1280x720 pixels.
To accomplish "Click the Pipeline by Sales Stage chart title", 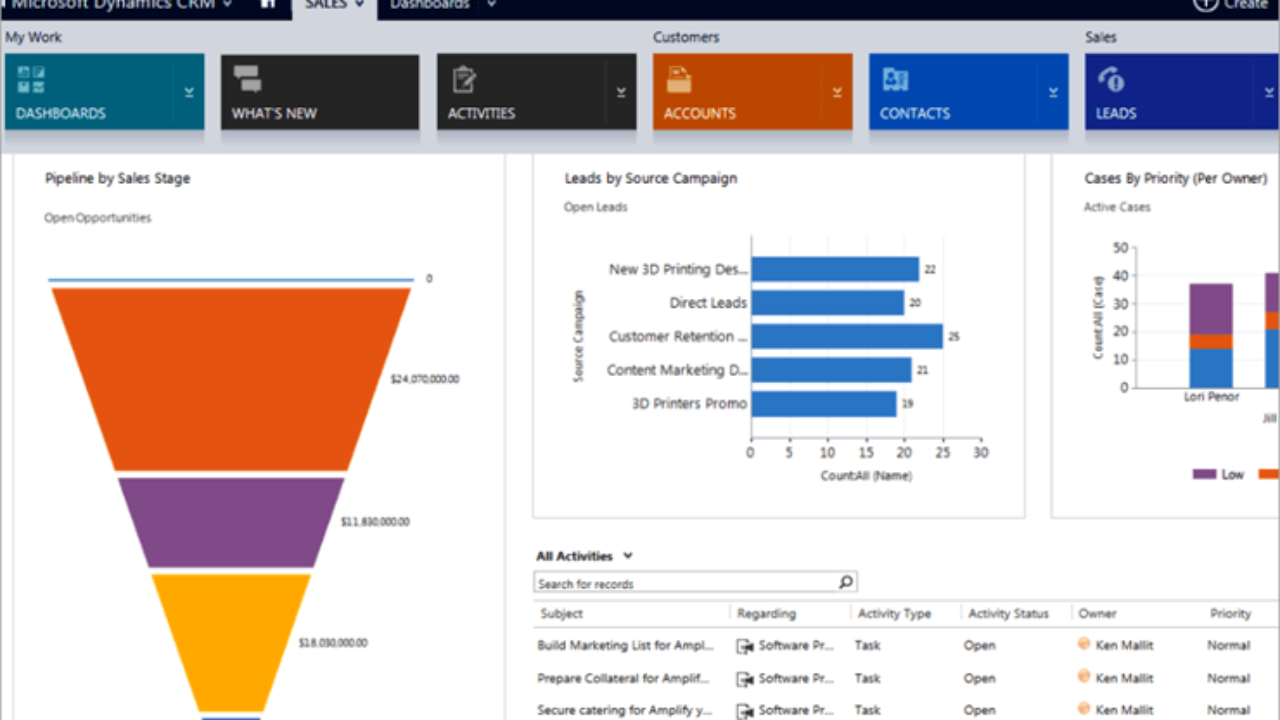I will point(117,179).
